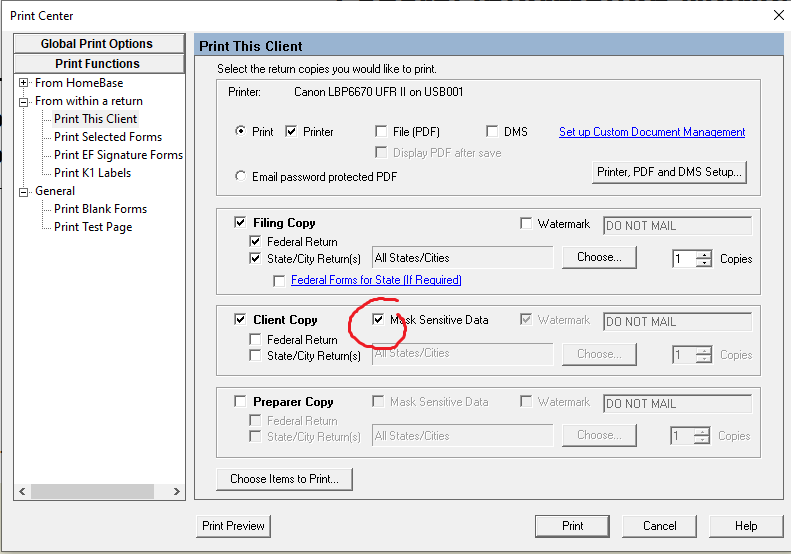This screenshot has width=791, height=554.
Task: Decrease Filing Copy copies with down arrow
Action: click(x=704, y=263)
